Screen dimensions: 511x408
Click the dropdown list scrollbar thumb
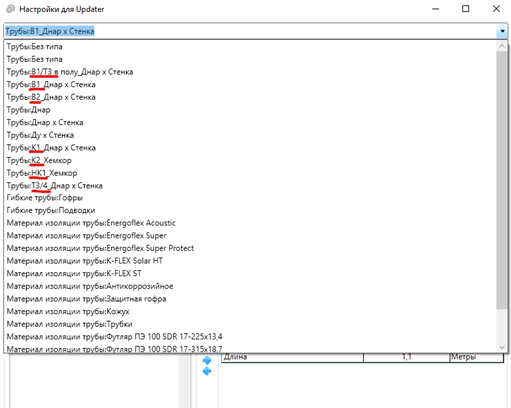point(502,180)
